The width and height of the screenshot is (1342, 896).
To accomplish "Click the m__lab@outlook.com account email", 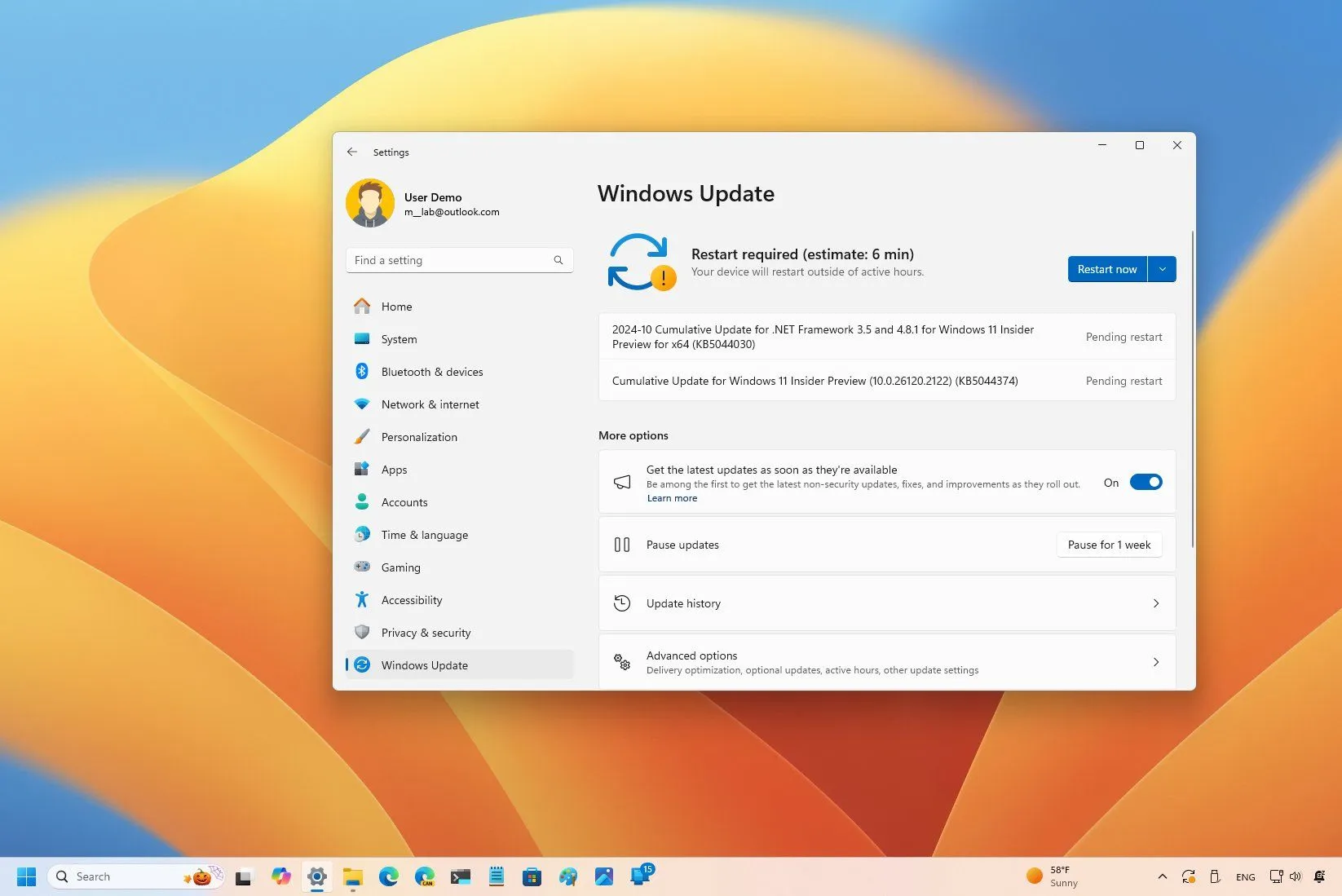I will [452, 212].
